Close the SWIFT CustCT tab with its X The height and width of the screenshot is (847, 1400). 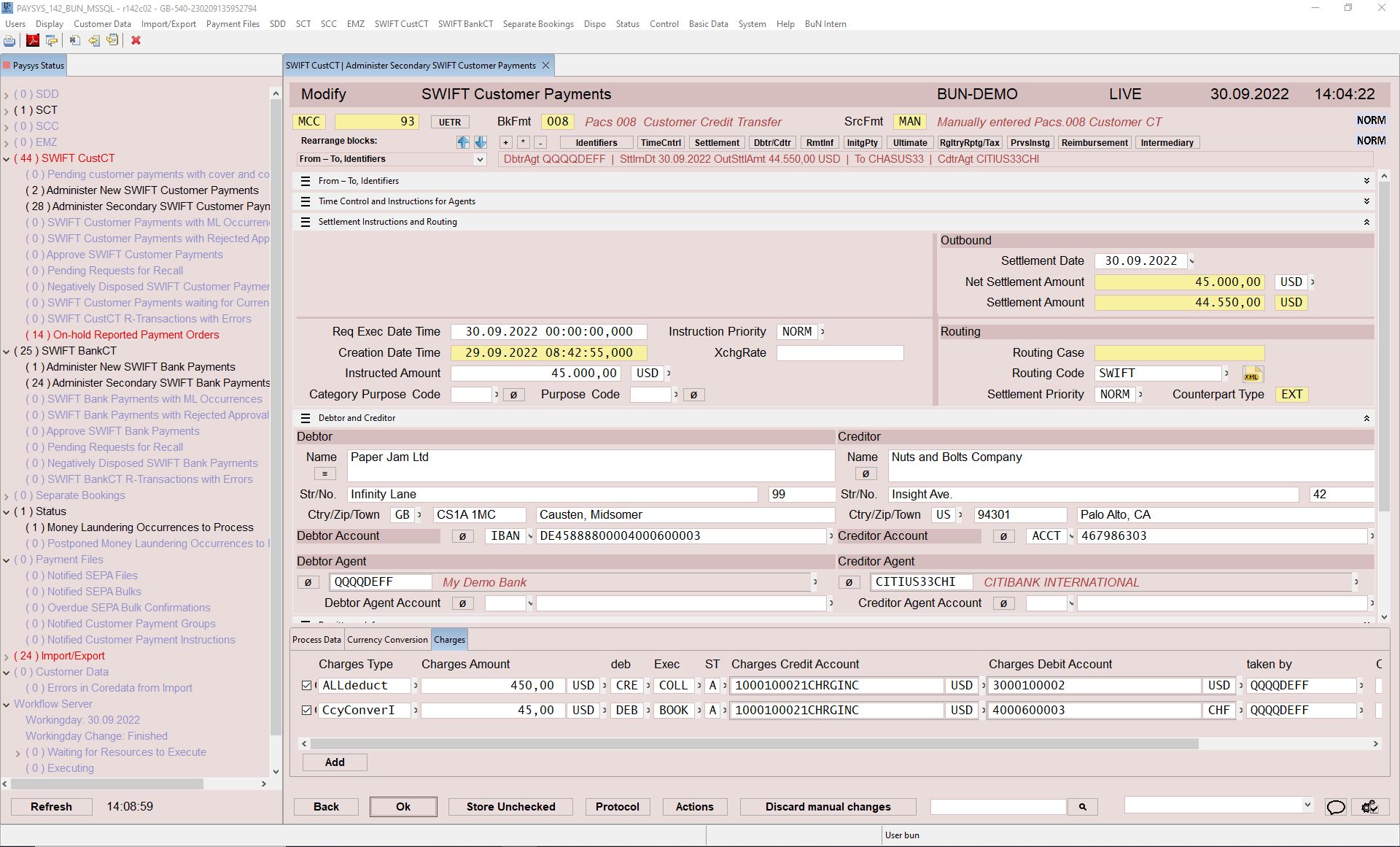coord(545,66)
